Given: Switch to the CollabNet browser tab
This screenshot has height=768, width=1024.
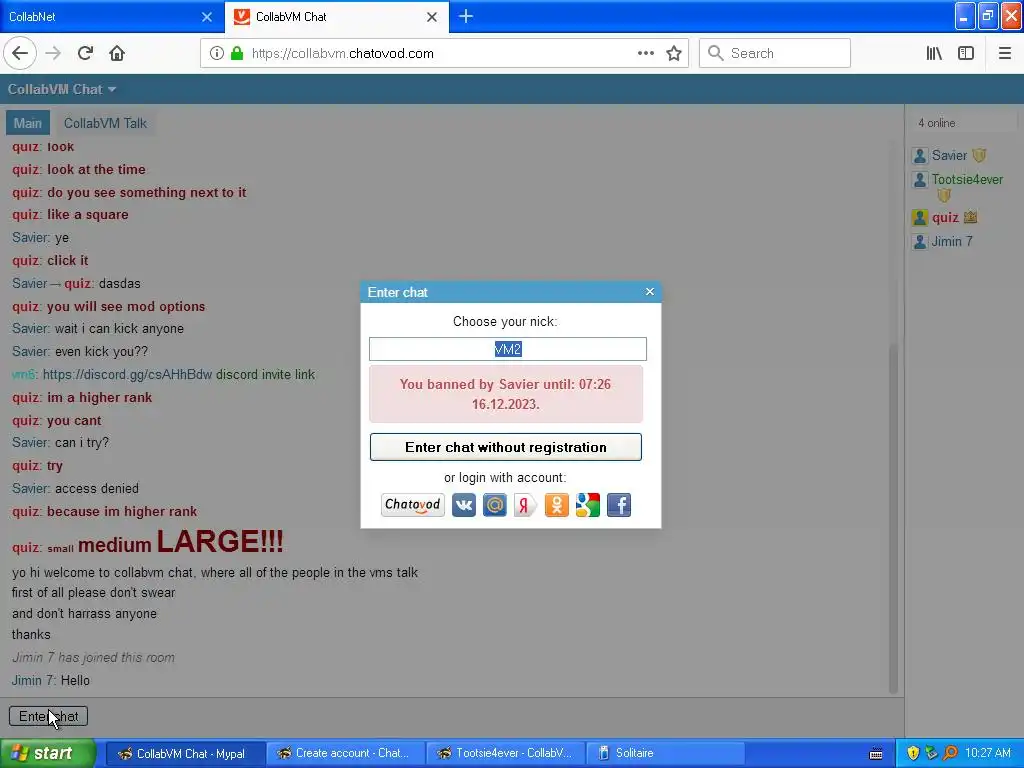Looking at the screenshot, I should coord(104,16).
